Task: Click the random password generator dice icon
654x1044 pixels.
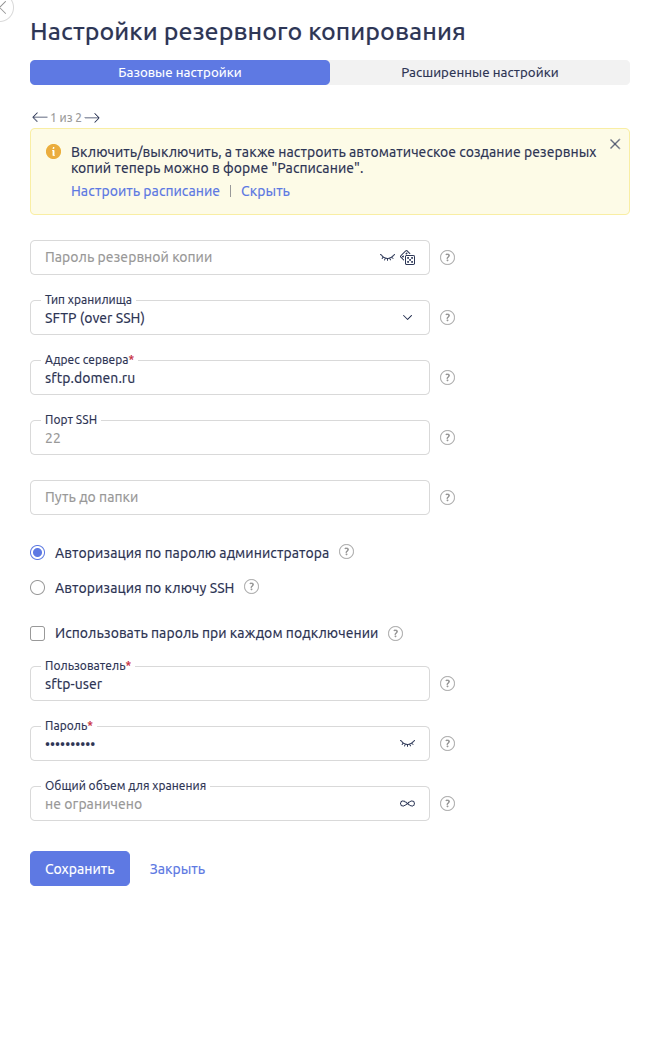Action: tap(408, 258)
